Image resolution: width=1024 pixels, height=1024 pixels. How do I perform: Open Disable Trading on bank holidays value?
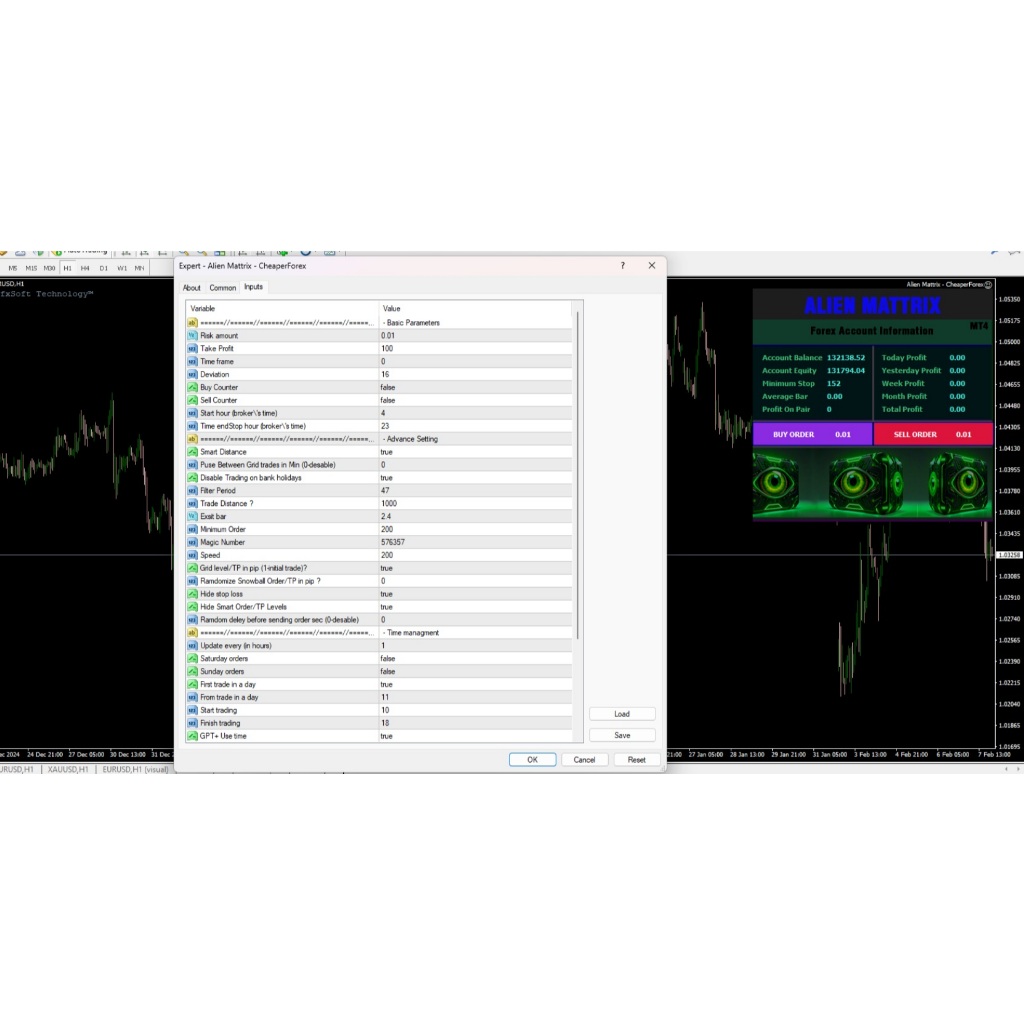[x=475, y=478]
